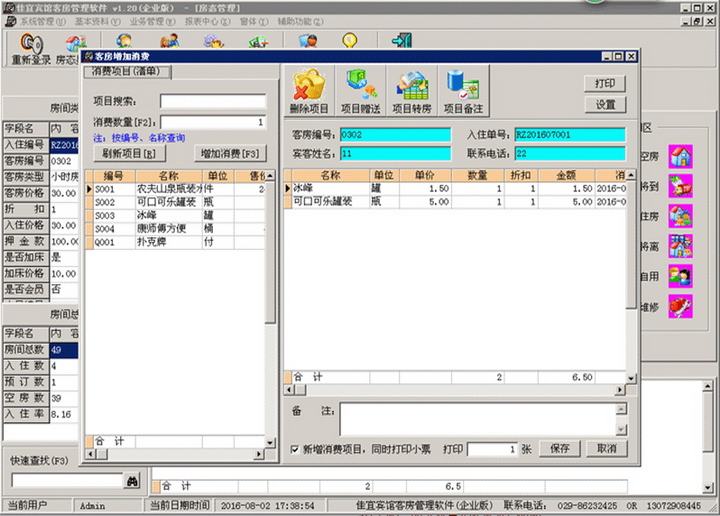The height and width of the screenshot is (516, 720).
Task: Open the 业务管理 menu
Action: pyautogui.click(x=152, y=22)
